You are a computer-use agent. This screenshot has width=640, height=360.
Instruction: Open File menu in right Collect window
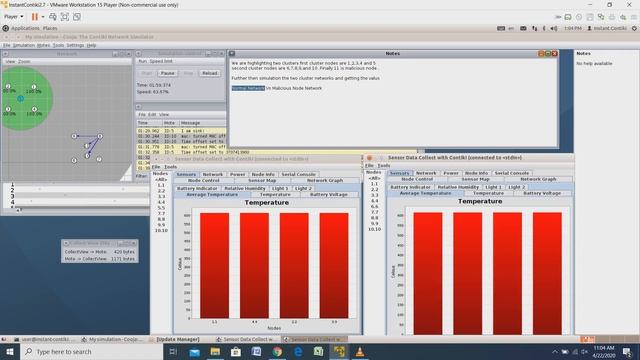tap(369, 166)
